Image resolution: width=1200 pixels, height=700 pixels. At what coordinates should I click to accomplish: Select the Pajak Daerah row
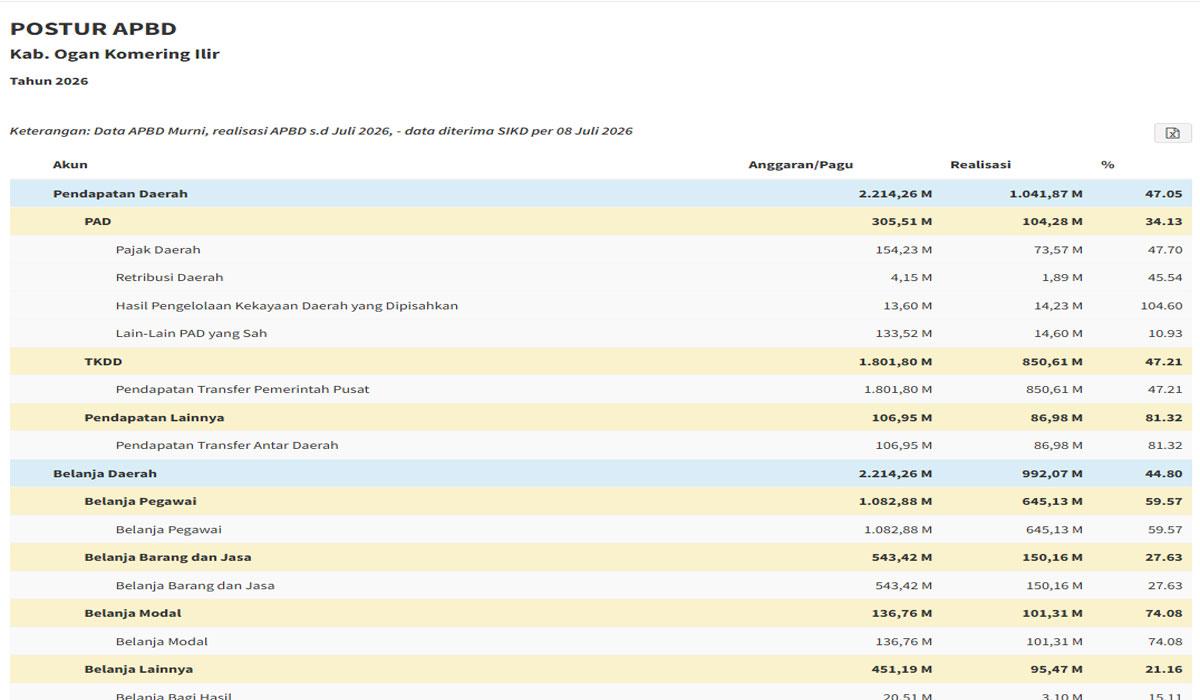click(x=601, y=250)
